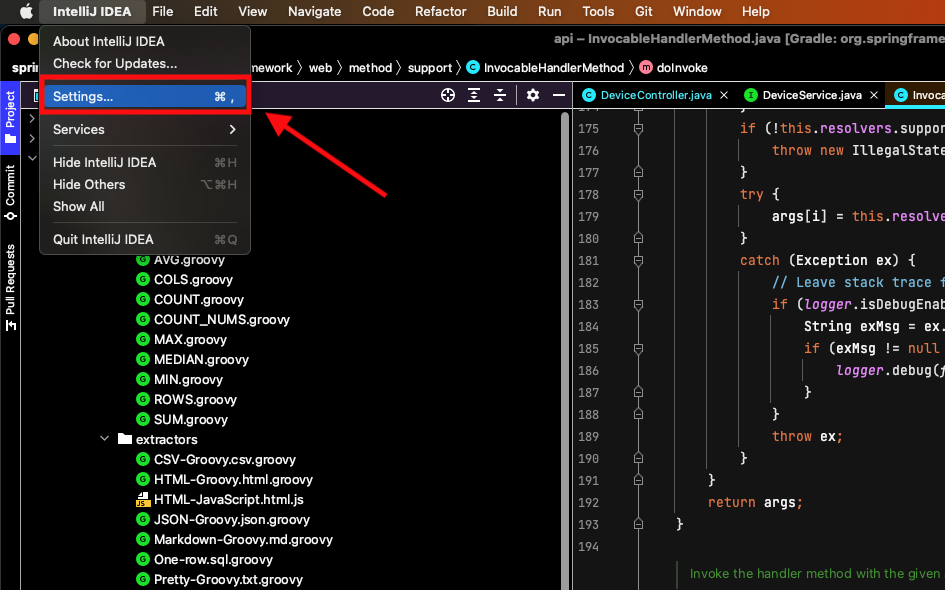Click the InvocableHandlerMethod breadcrumb
Viewport: 945px width, 590px height.
point(553,67)
